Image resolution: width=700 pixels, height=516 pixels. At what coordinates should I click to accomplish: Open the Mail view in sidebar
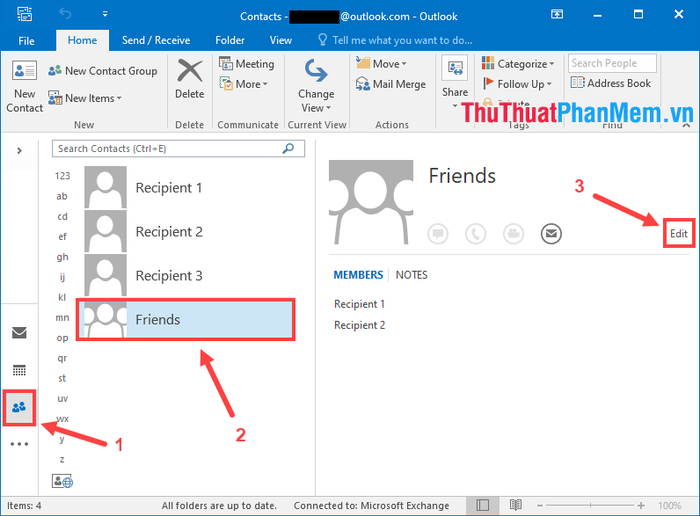(19, 333)
